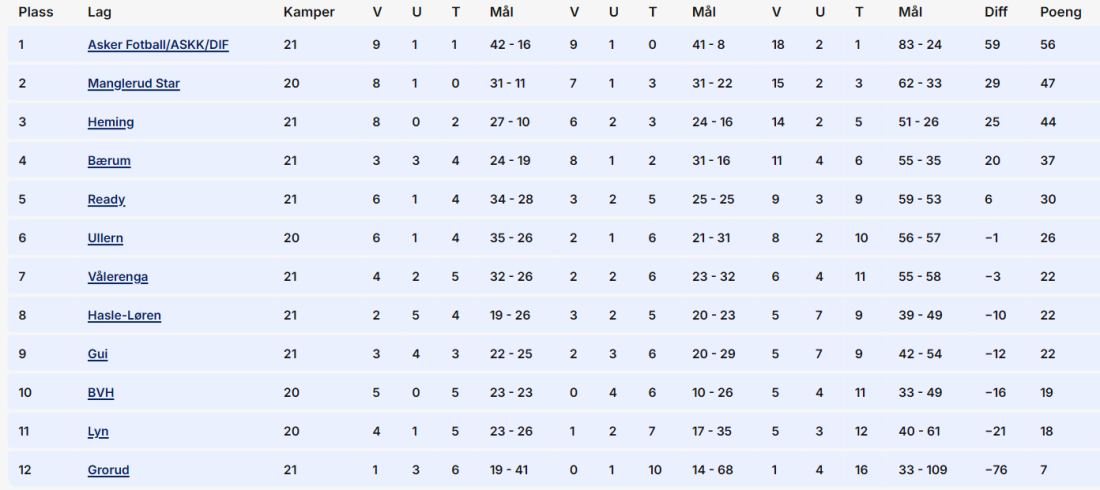This screenshot has height=490, width=1100.
Task: Select the Bærum team link
Action: pos(109,161)
